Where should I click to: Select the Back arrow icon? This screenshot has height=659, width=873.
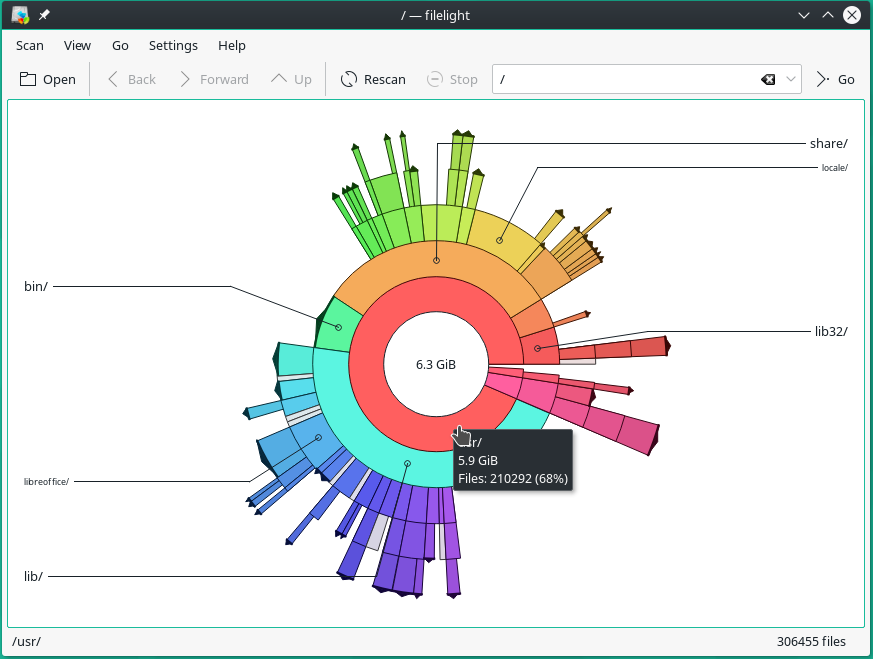[x=112, y=79]
